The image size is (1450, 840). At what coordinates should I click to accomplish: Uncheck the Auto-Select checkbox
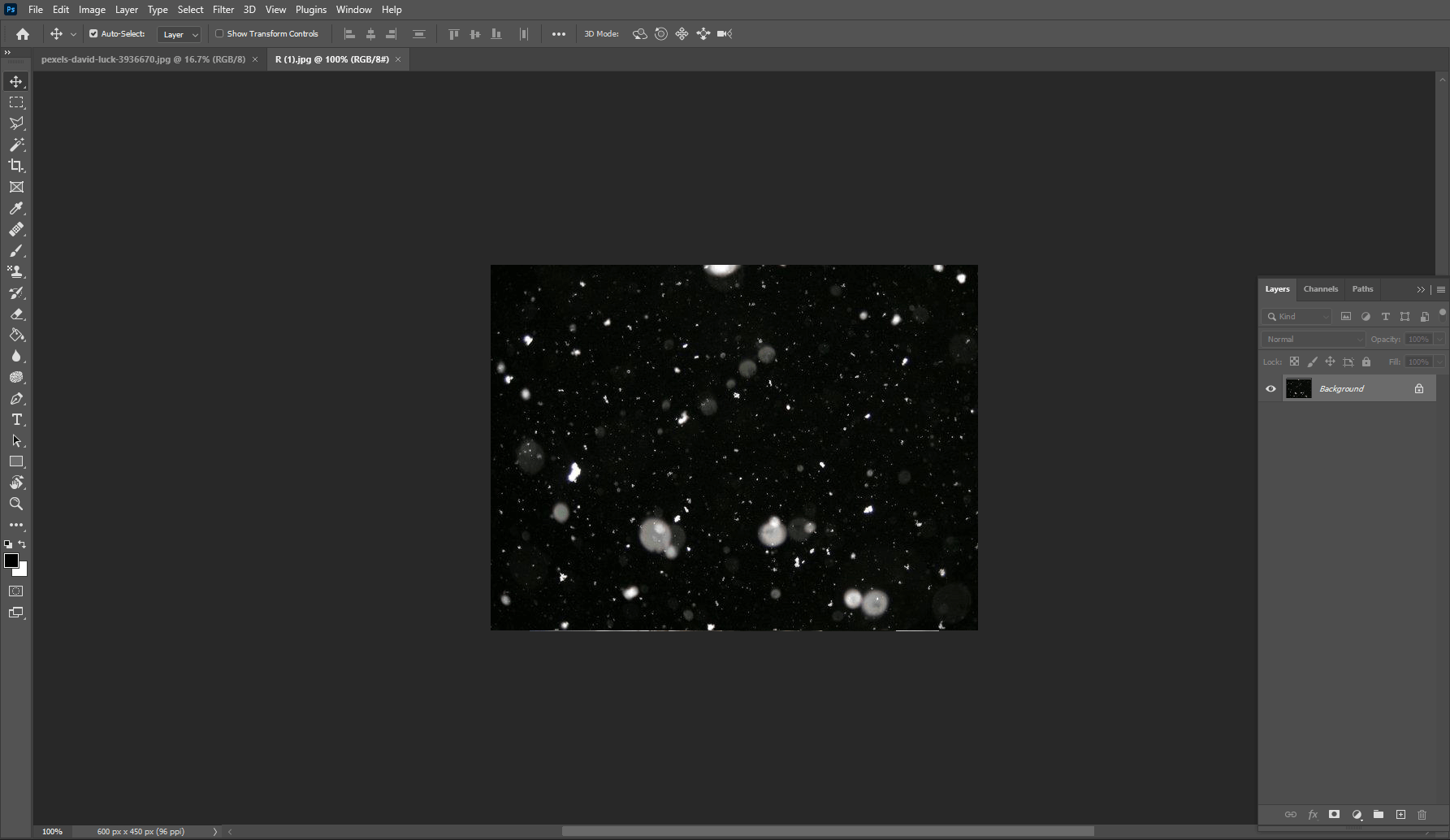click(93, 34)
